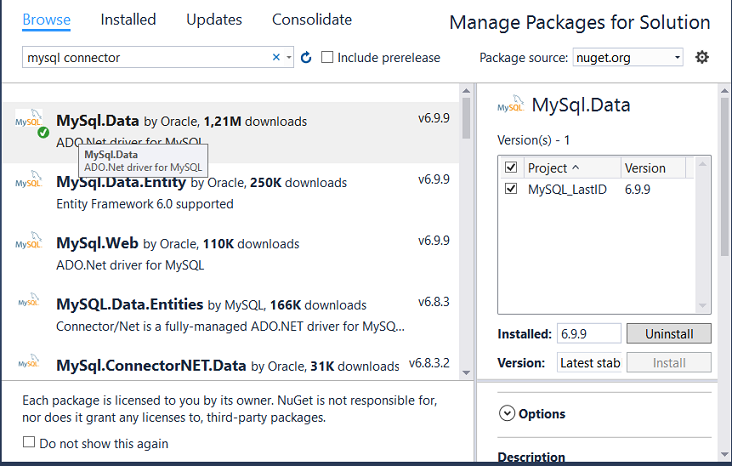
Task: Check Do not show this again
Action: pyautogui.click(x=29, y=442)
